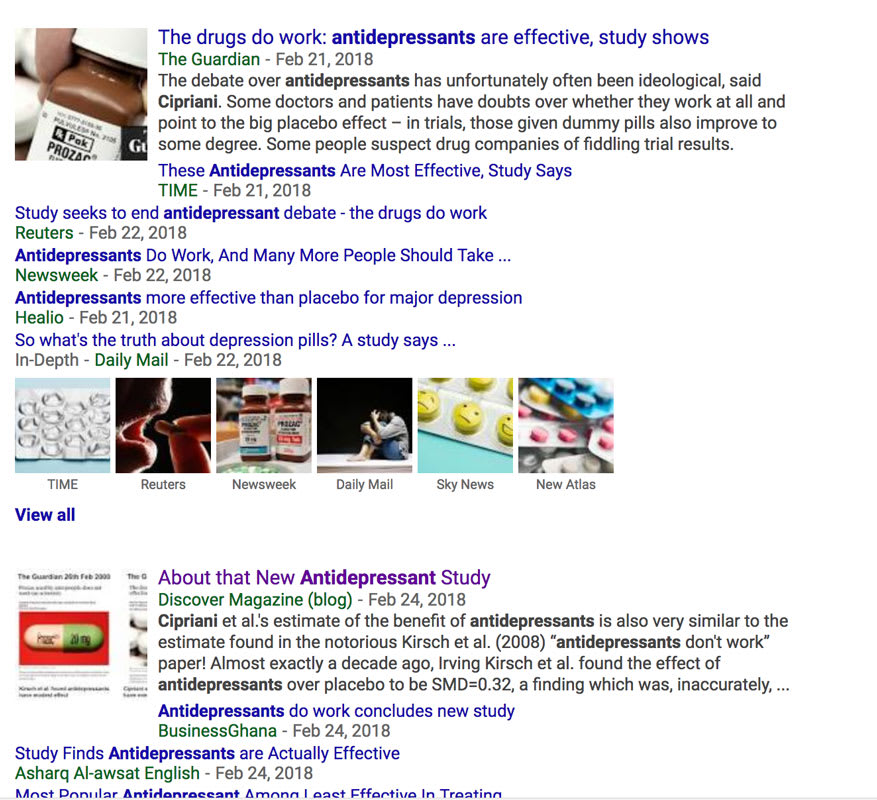Select the Reuters pill-taking thumbnail
The image size is (877, 800).
point(163,426)
